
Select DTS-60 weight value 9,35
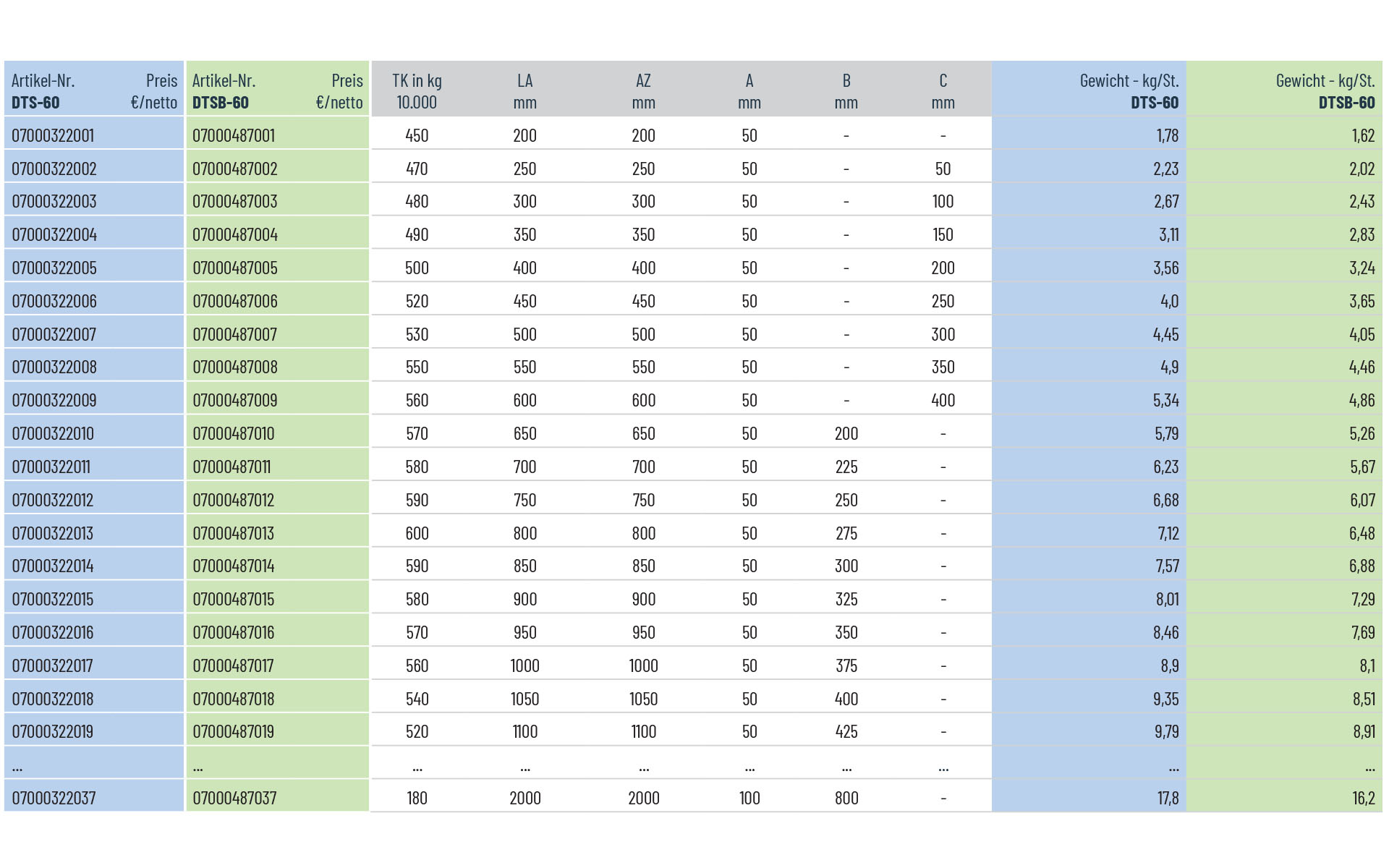click(x=1166, y=699)
